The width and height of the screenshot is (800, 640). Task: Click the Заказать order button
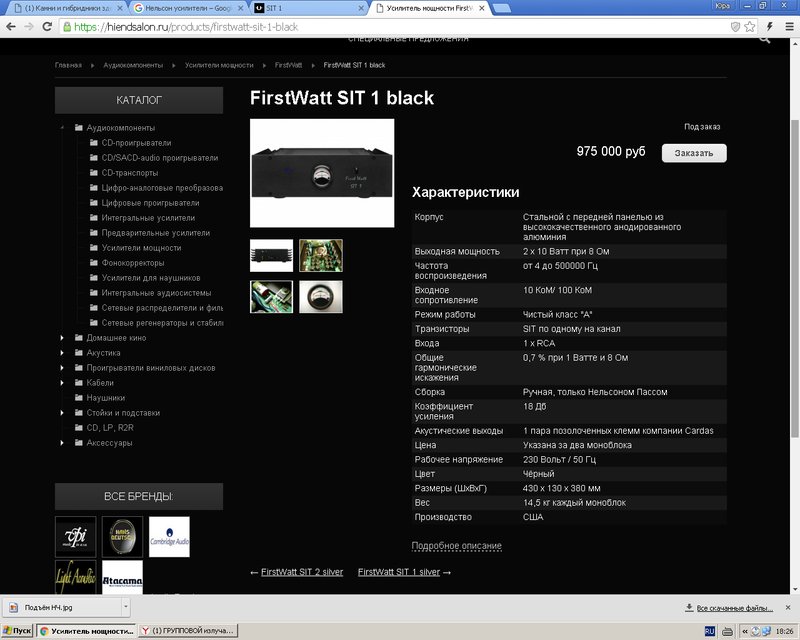[694, 153]
